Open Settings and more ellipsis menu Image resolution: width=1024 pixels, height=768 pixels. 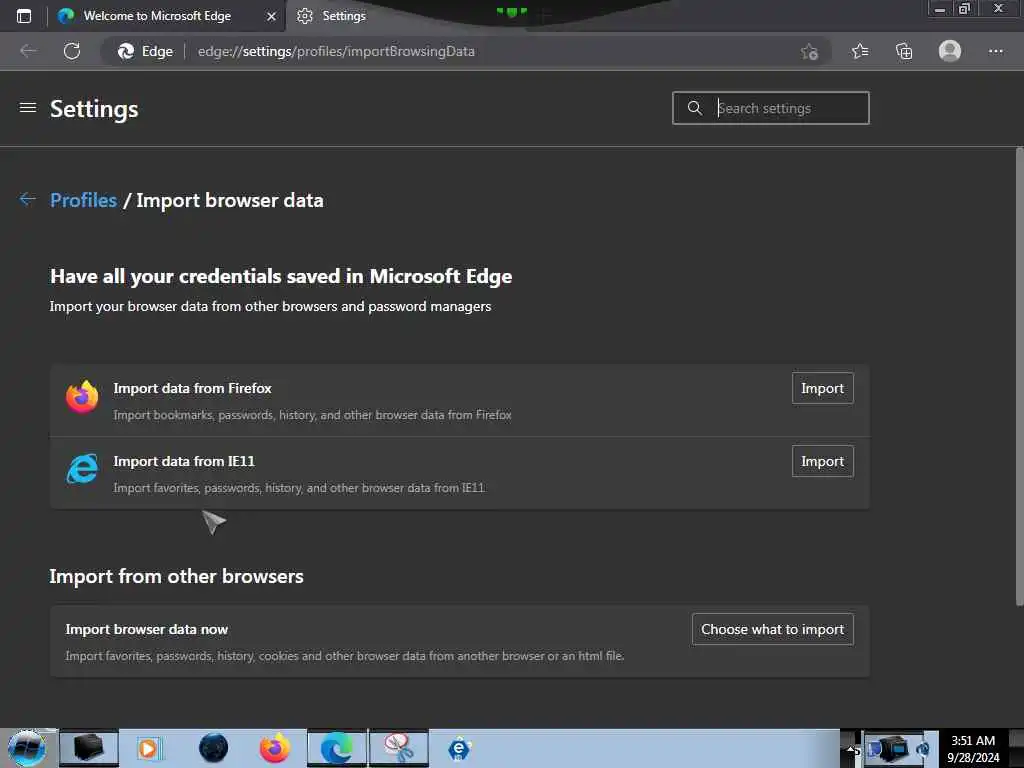[995, 51]
